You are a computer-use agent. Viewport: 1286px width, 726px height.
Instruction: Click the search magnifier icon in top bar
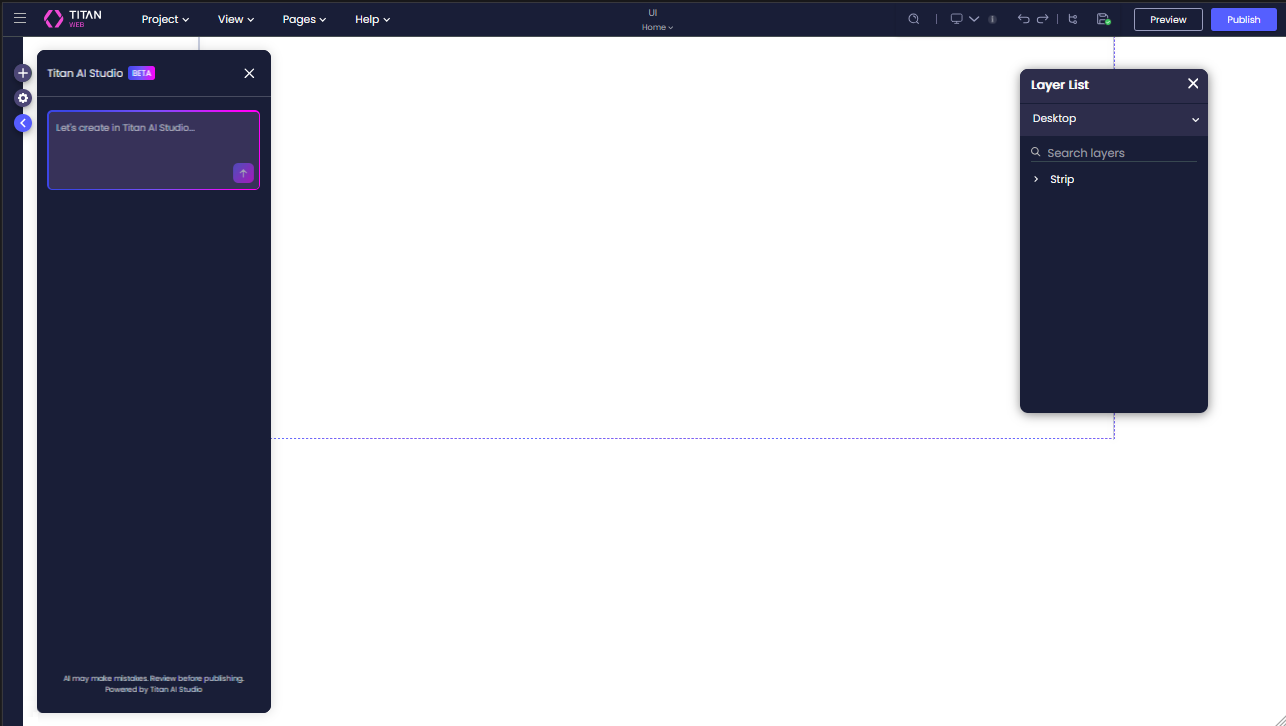pyautogui.click(x=913, y=19)
